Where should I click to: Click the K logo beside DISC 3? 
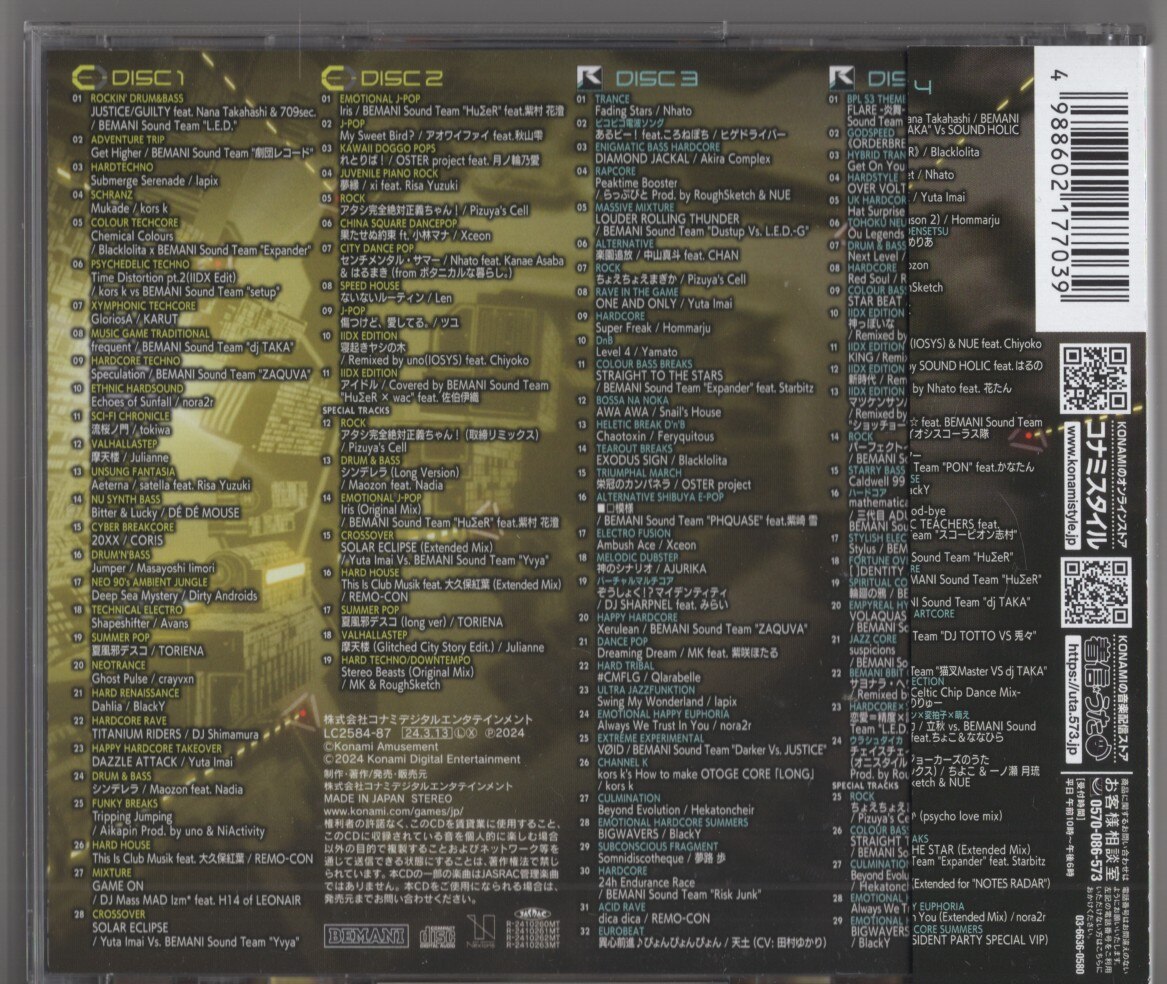[589, 77]
